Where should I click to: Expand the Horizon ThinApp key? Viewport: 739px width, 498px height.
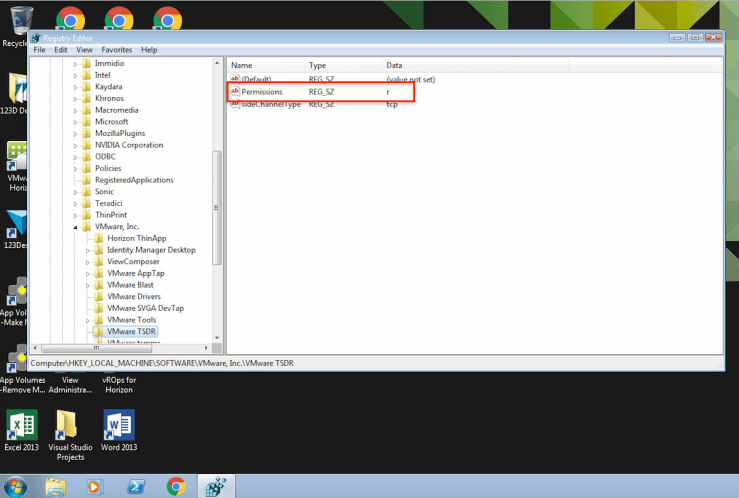[88, 238]
